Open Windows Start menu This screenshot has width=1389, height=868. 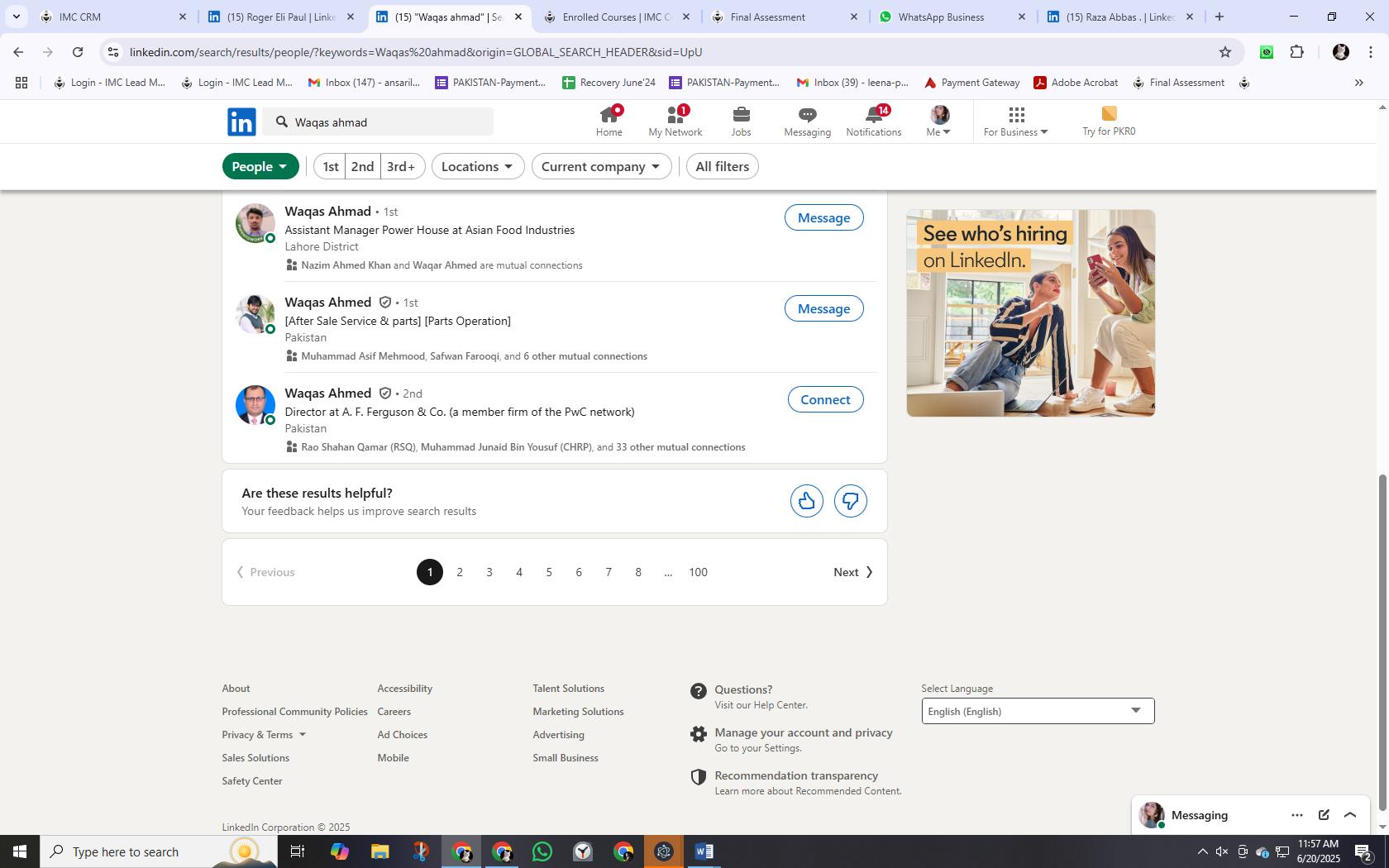click(20, 851)
